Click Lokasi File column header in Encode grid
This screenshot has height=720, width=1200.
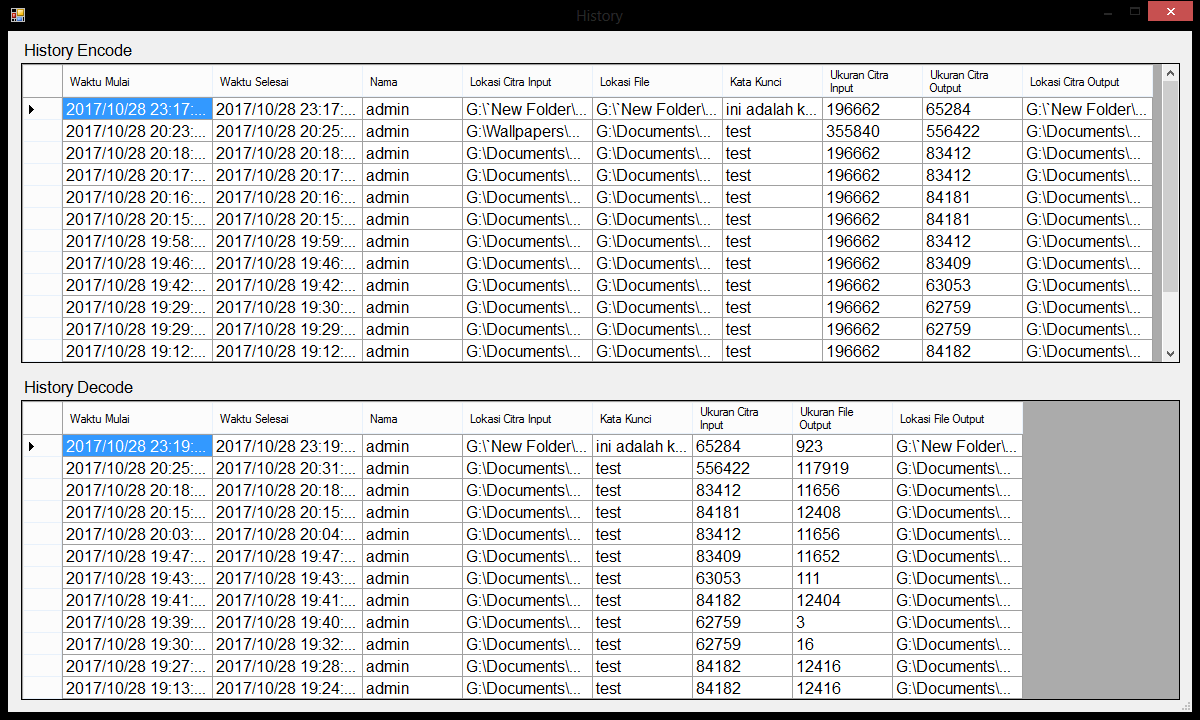[x=657, y=82]
